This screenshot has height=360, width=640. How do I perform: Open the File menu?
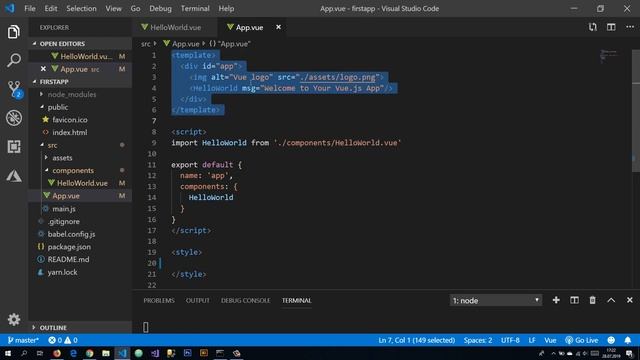pyautogui.click(x=30, y=8)
